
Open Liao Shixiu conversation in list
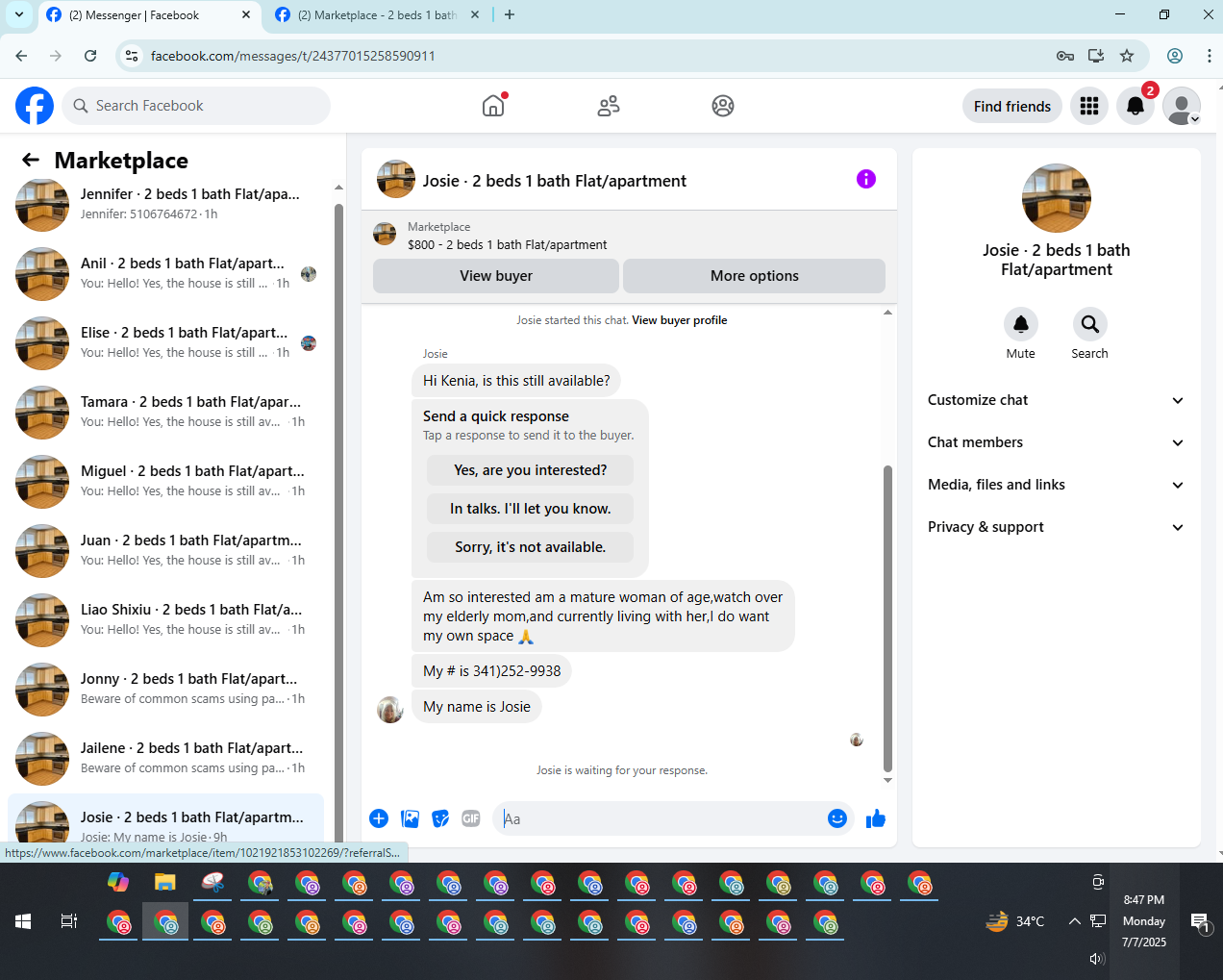coord(165,620)
